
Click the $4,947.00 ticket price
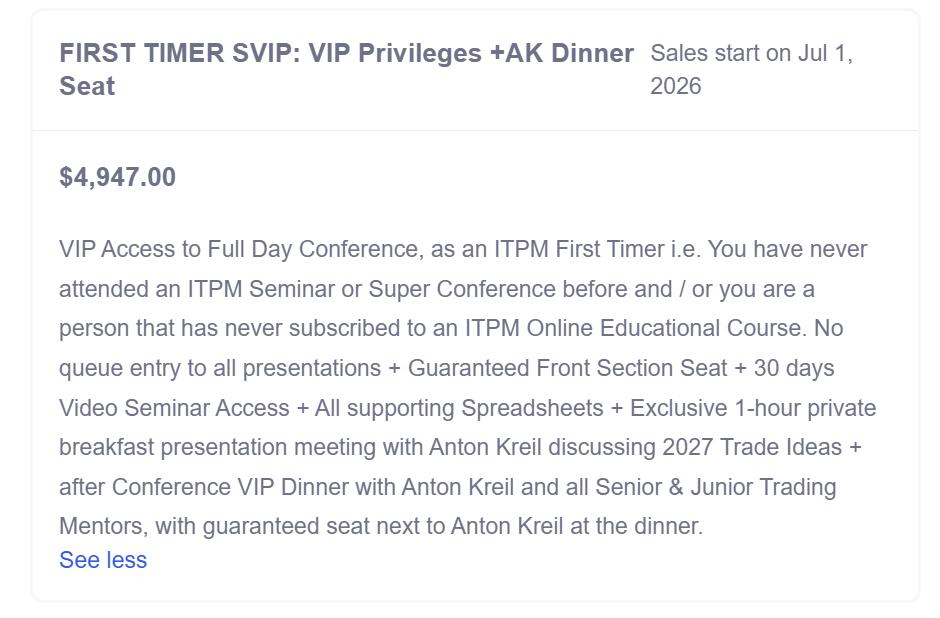point(117,177)
